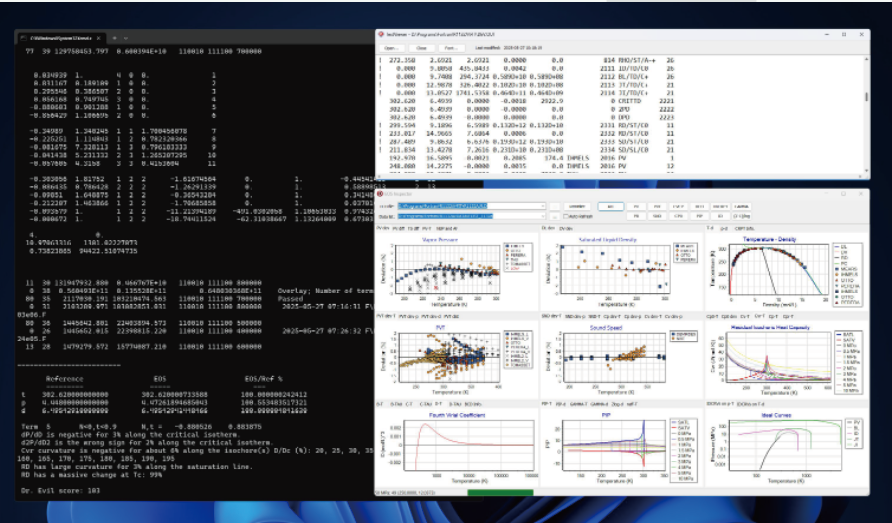Viewport: 892px width, 523px height.
Task: Switch to the C-Tau tab
Action: tap(425, 404)
